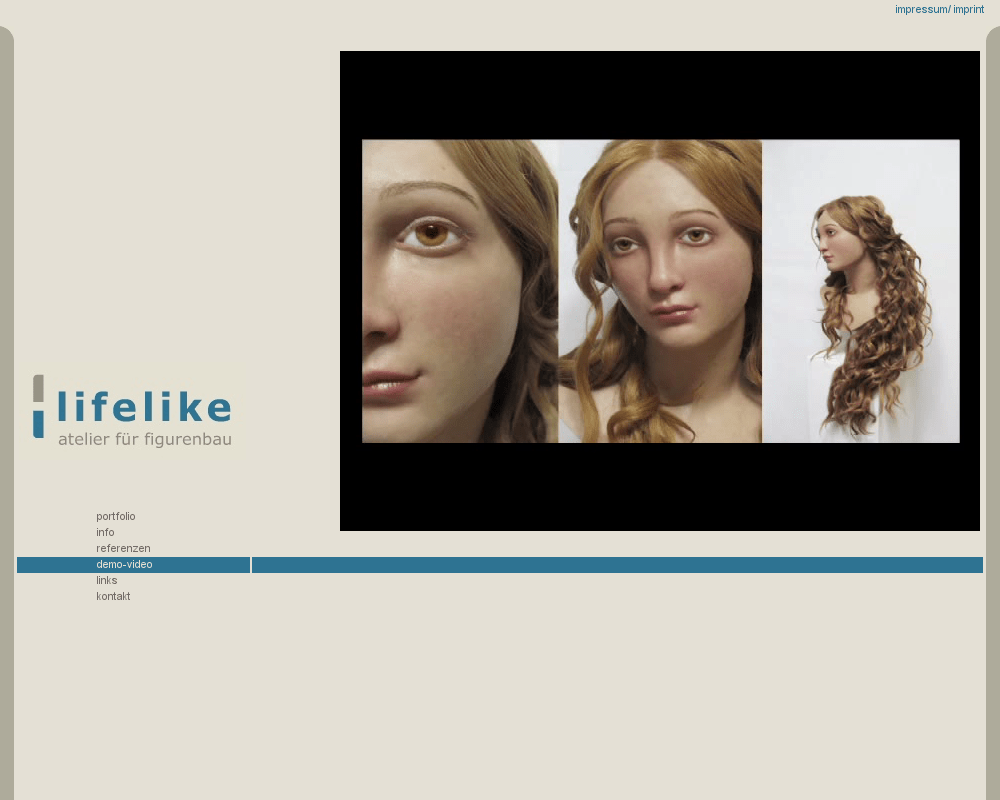
Task: Open the impressum/imprint link
Action: [x=939, y=9]
